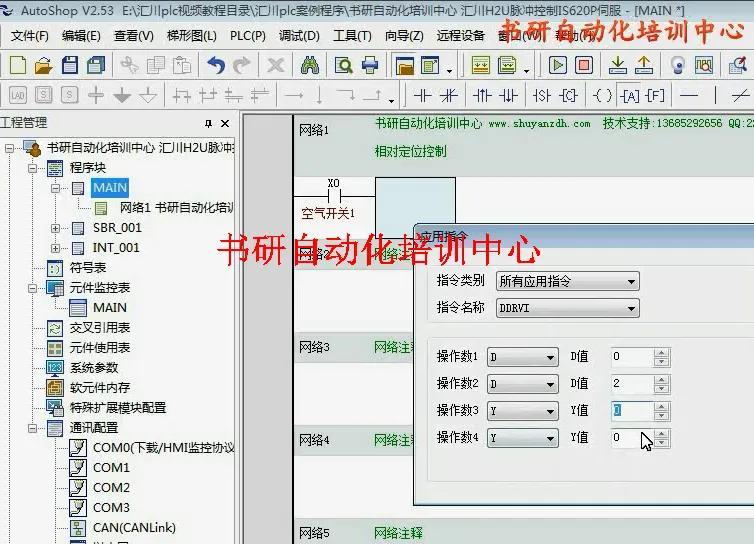Increment 操作数1 value spinner
754x544 pixels.
pos(662,353)
